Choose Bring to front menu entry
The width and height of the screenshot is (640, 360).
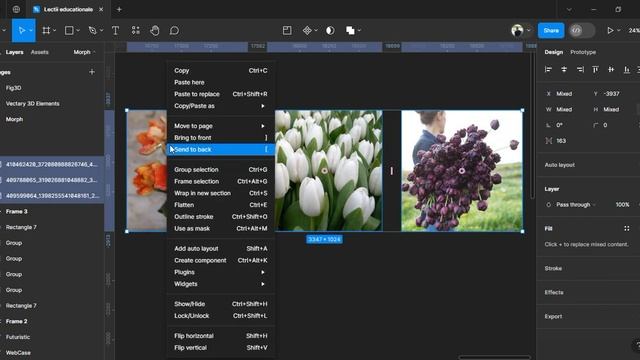[x=220, y=138]
